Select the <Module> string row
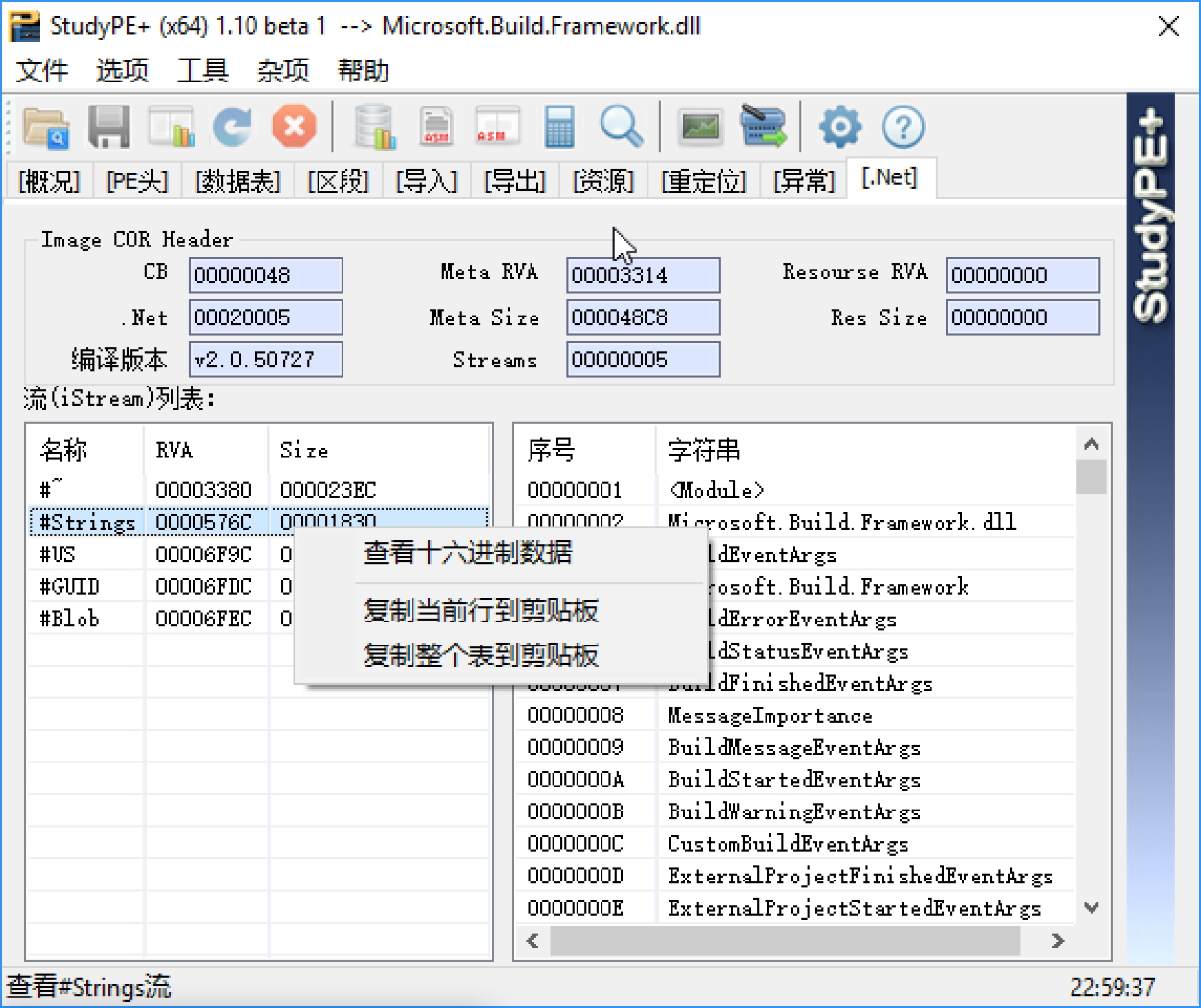1201x1008 pixels. pos(795,490)
